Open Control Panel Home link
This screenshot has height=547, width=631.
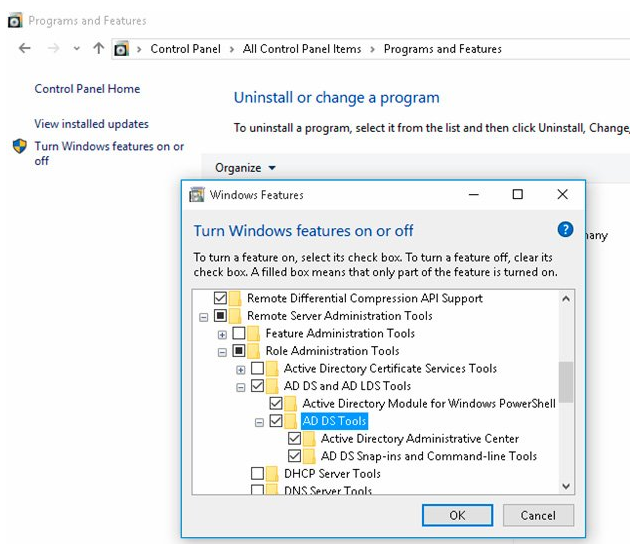87,89
